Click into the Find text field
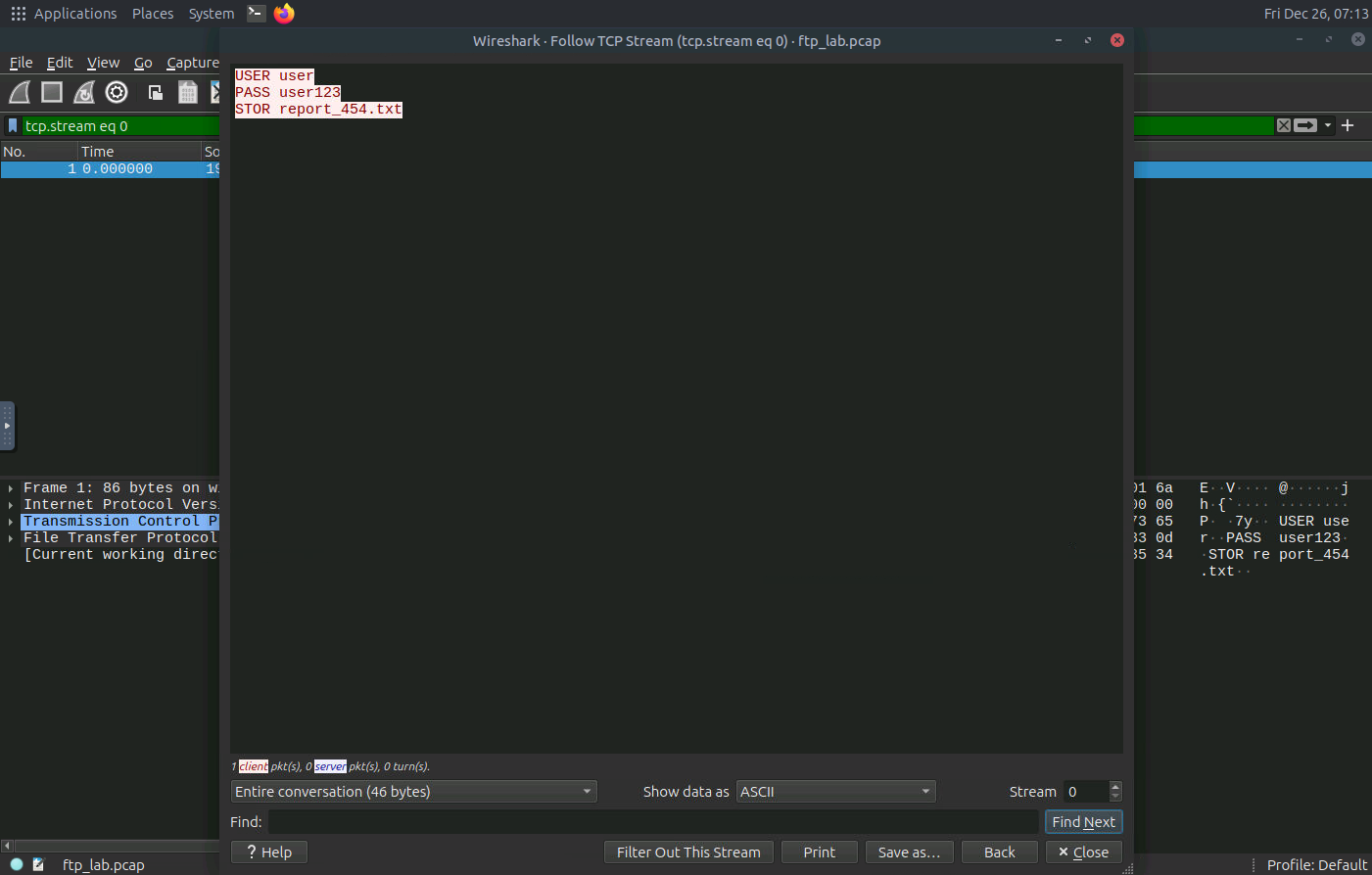 click(x=653, y=821)
